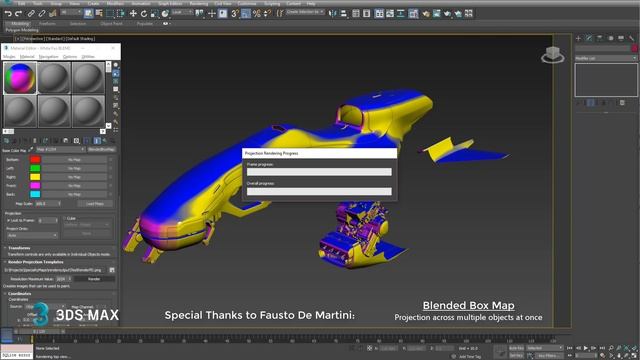Open the Rendering menu
Viewport: 640px width, 360px height.
pos(199,3)
